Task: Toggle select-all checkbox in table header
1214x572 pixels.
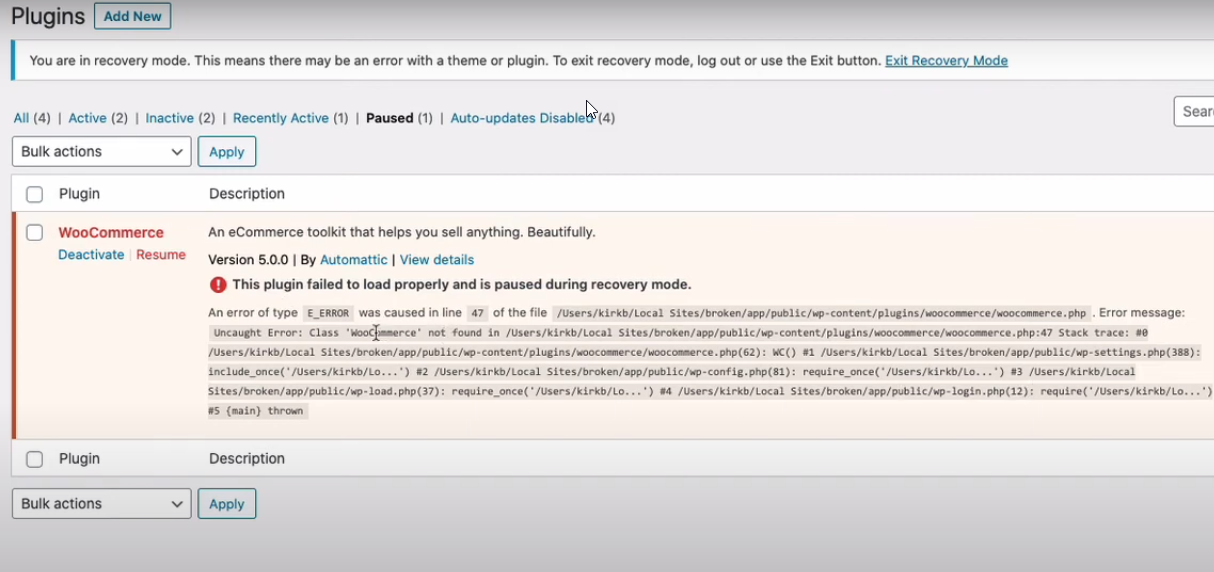Action: pos(35,194)
